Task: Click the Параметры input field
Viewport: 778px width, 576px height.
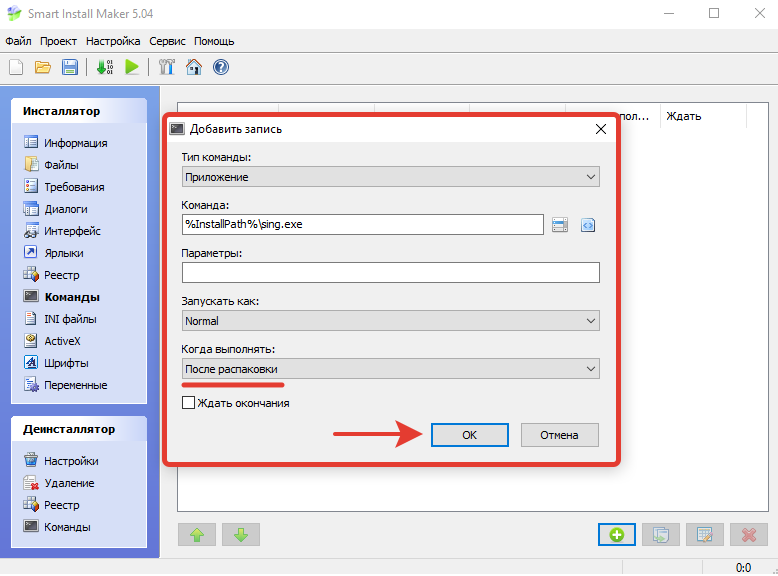Action: pyautogui.click(x=390, y=272)
